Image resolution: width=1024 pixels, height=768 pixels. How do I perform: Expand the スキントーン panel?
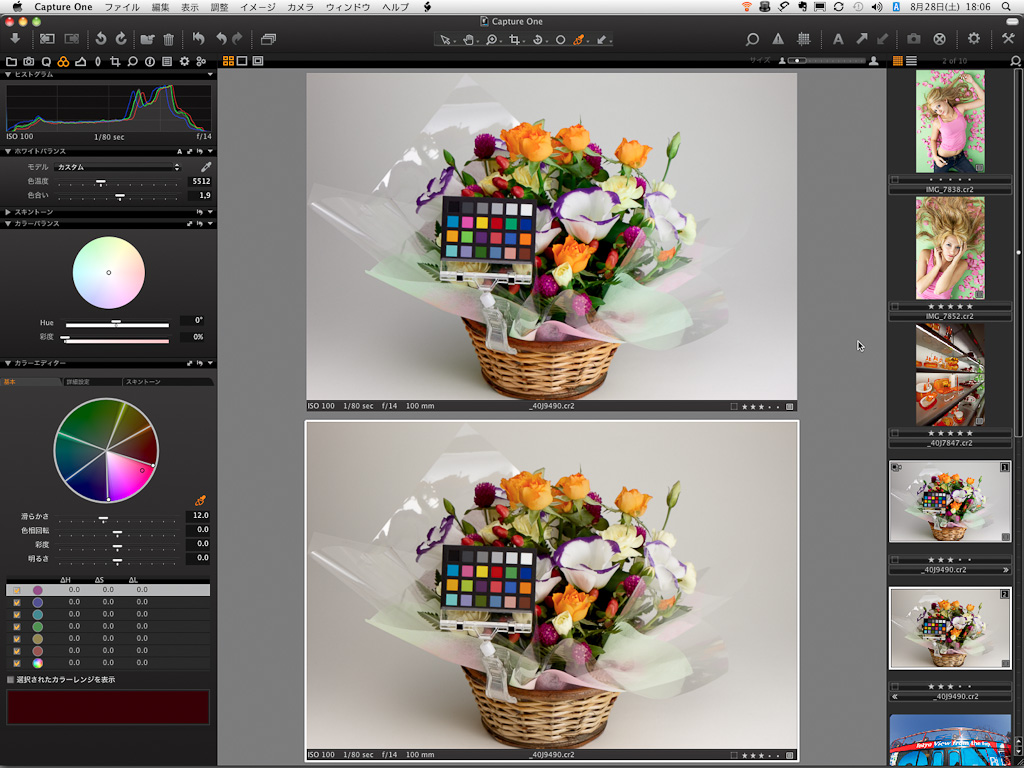[8, 212]
